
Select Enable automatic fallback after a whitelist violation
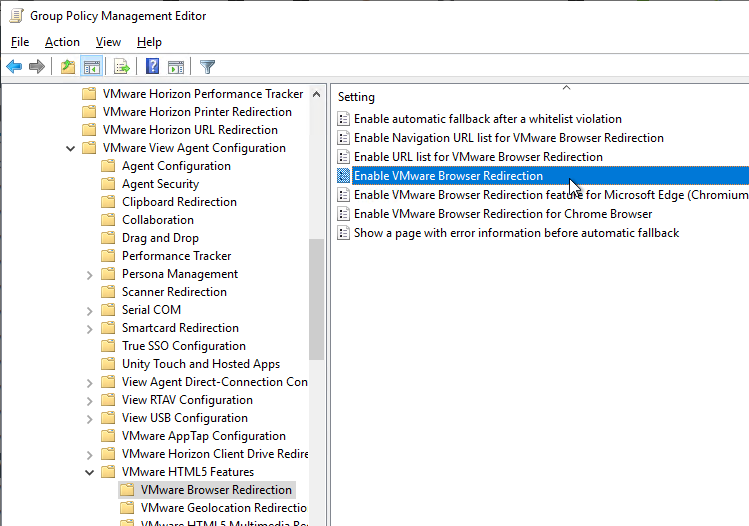tap(488, 118)
